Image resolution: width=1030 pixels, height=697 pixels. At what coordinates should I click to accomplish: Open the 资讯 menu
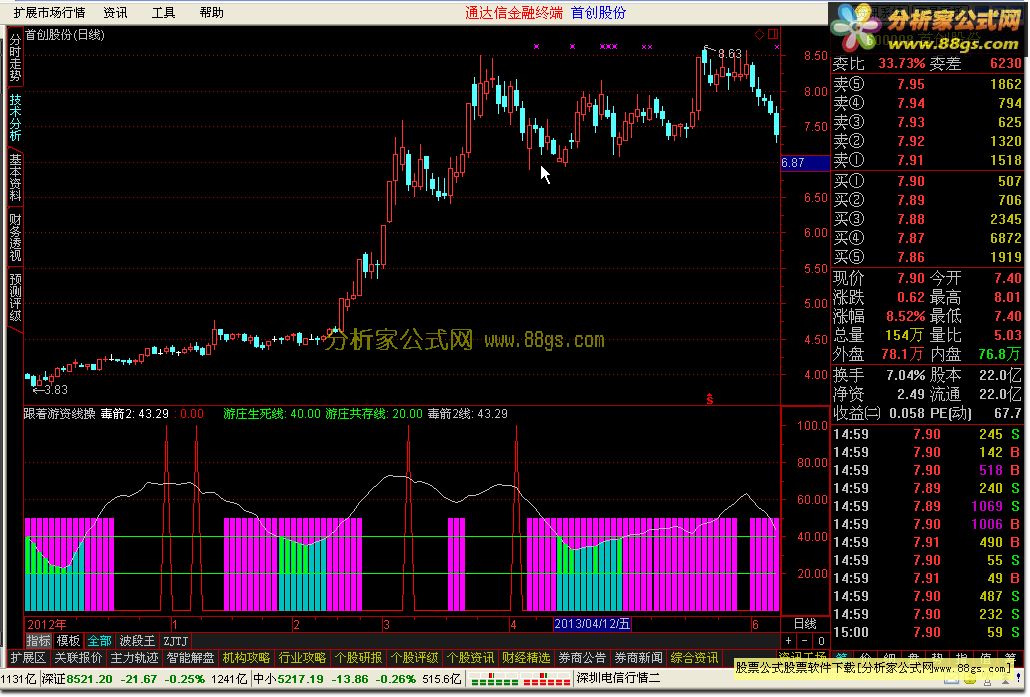[115, 12]
